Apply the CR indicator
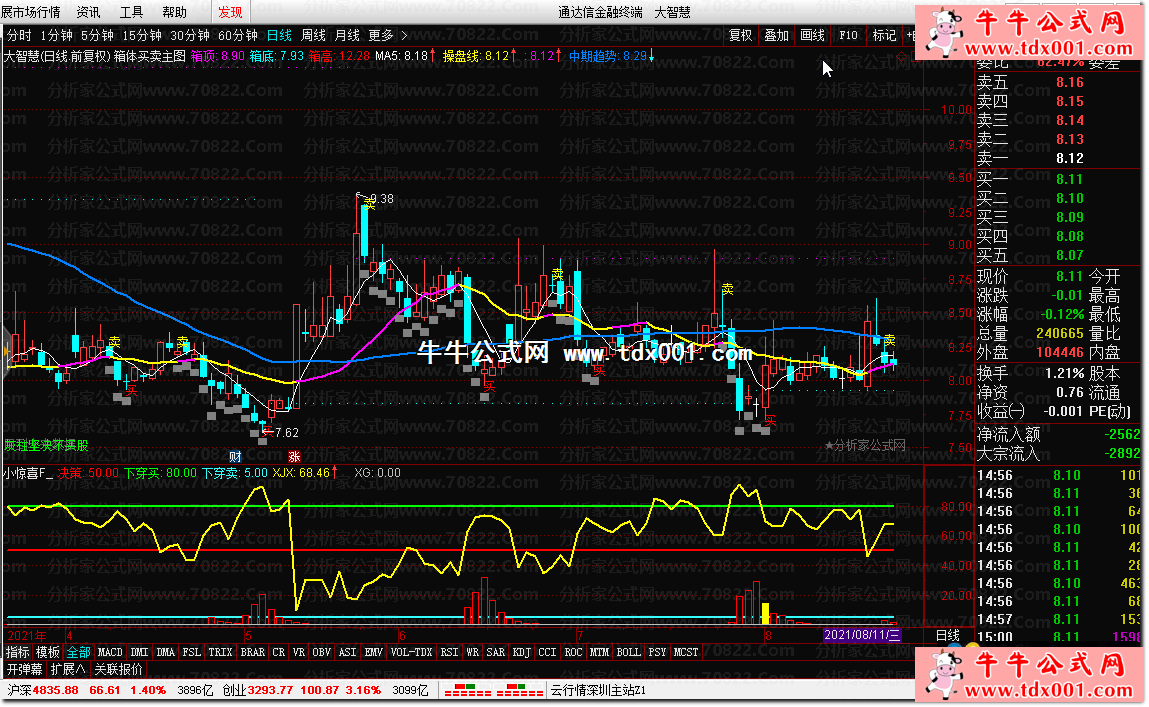Screen dimensions: 1149x707 click(278, 652)
